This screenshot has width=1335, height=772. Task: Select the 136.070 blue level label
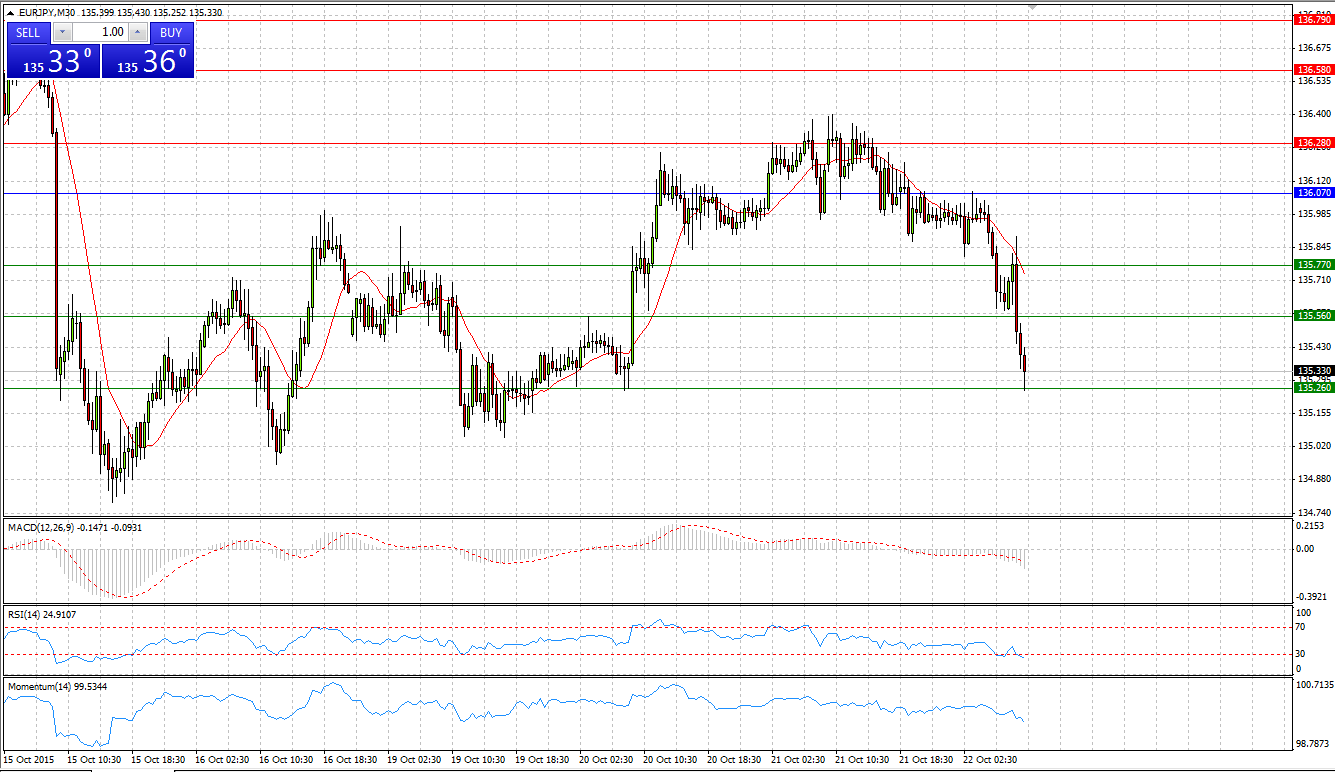[x=1314, y=192]
